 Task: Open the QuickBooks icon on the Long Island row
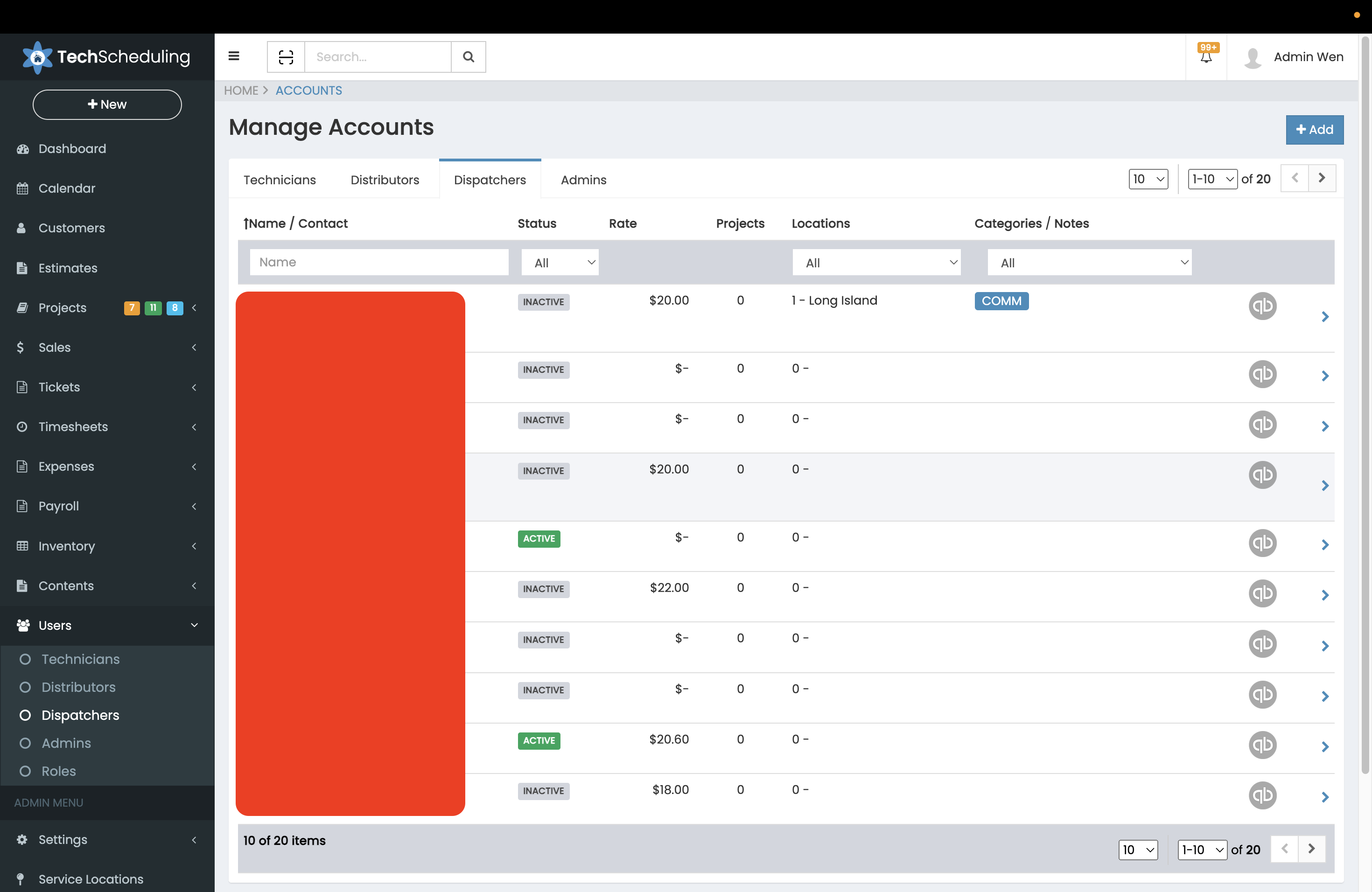tap(1263, 306)
